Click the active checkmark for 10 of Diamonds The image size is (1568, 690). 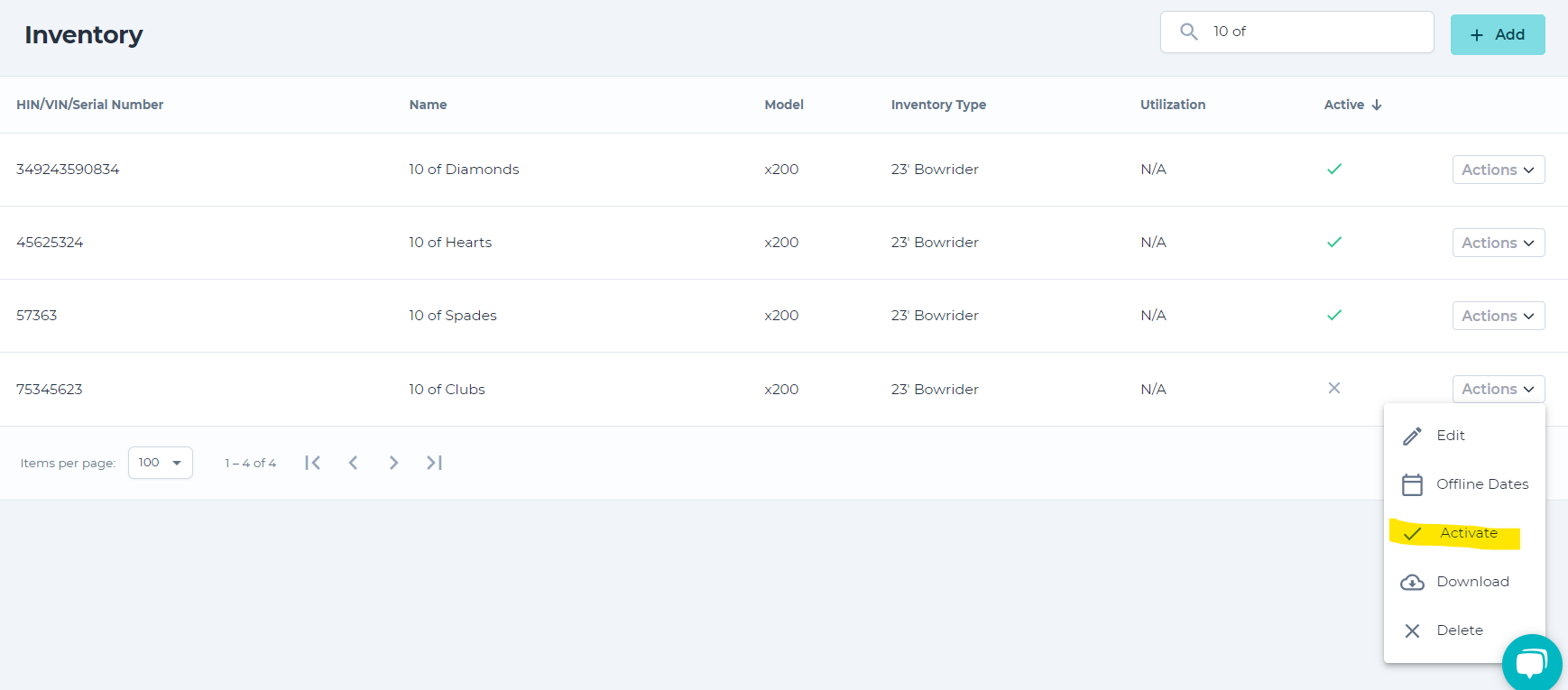point(1334,169)
